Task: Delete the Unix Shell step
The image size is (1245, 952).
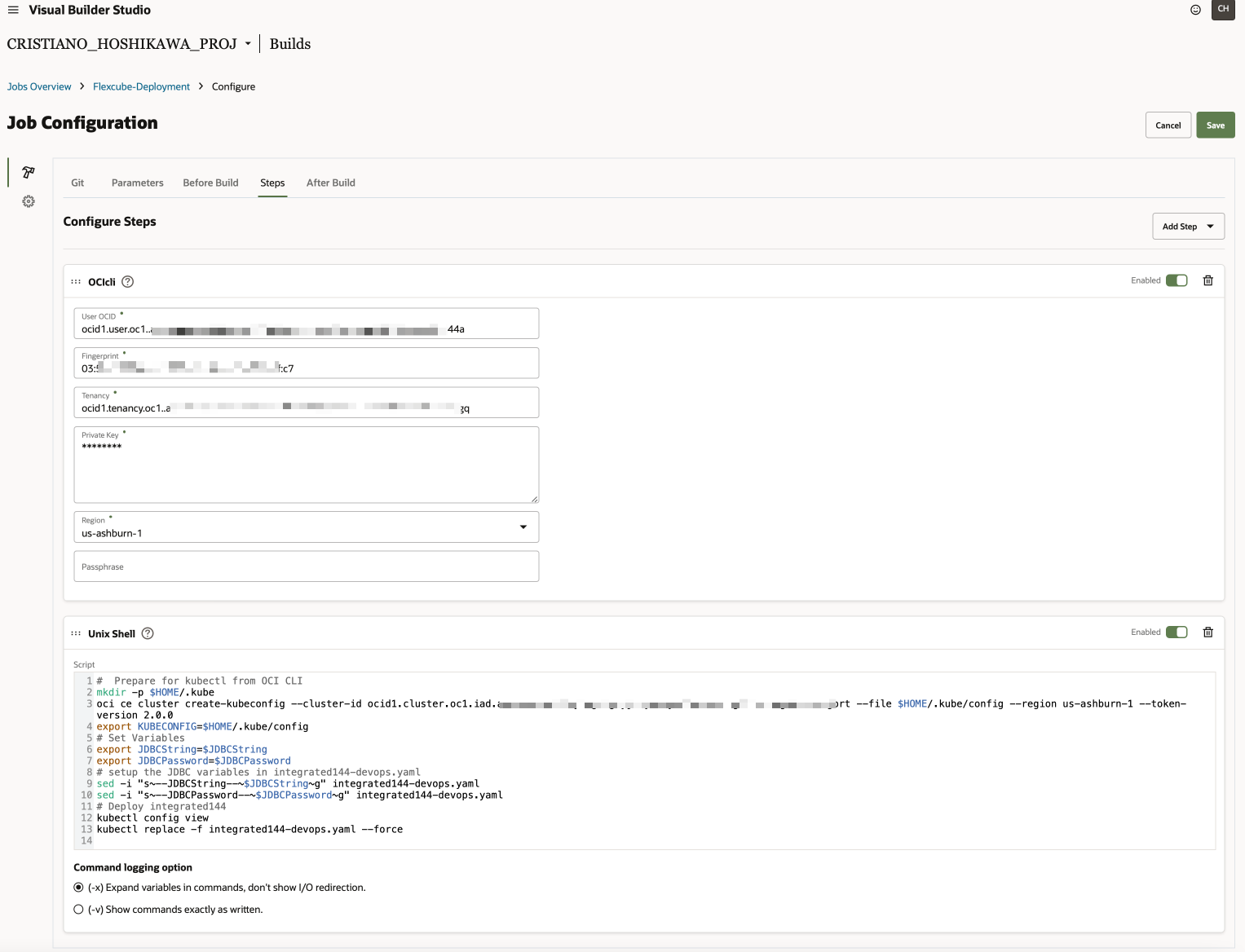Action: point(1208,632)
